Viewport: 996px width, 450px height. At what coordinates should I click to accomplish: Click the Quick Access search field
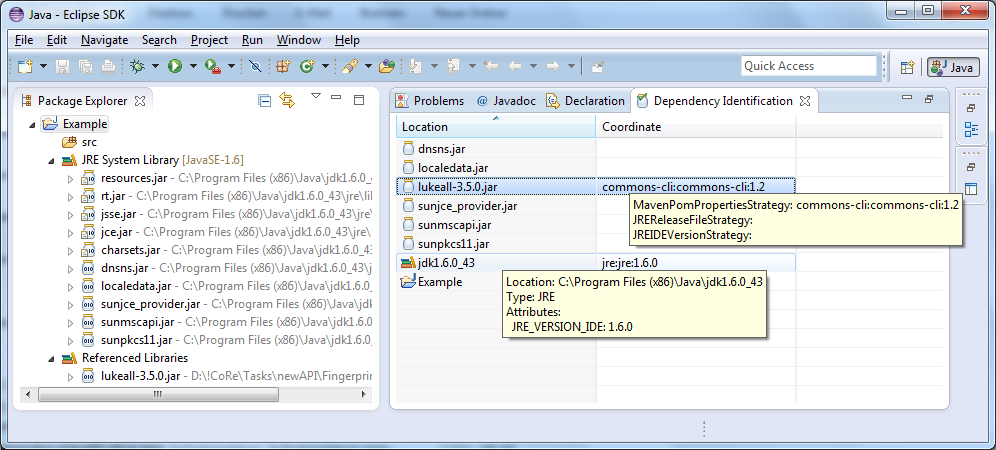click(809, 65)
